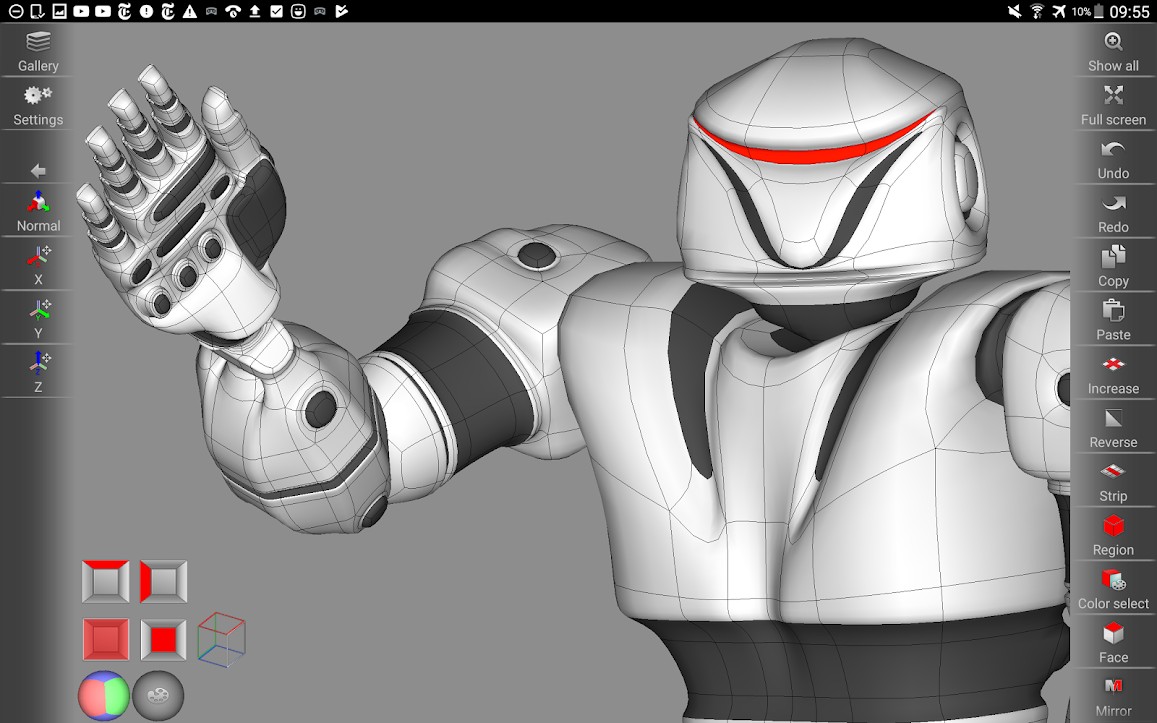Select the Y axis move tool
This screenshot has width=1157, height=723.
[38, 319]
